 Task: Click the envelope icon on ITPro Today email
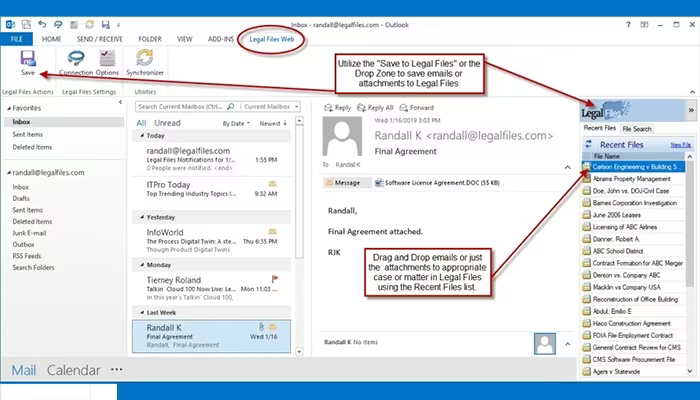(272, 183)
